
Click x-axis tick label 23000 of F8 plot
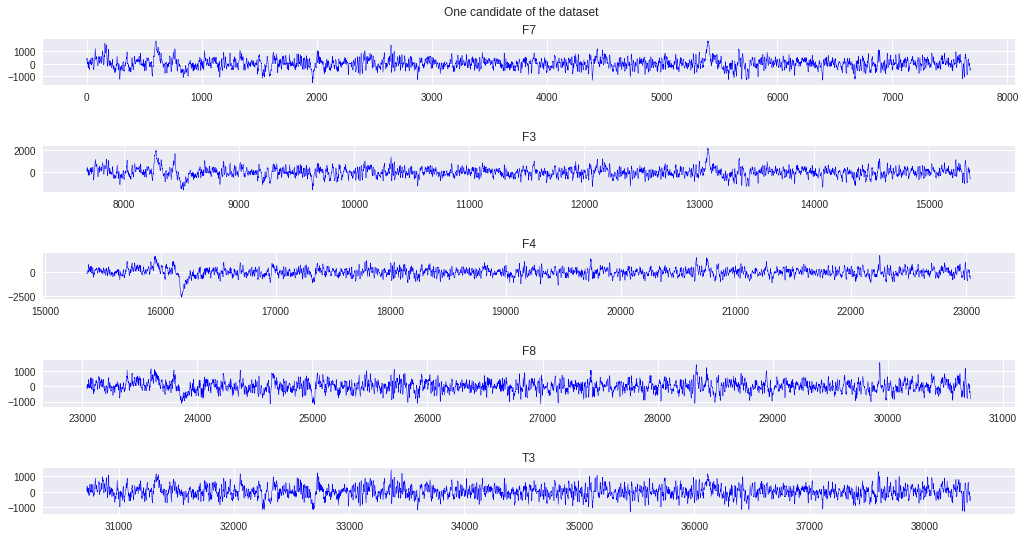(82, 418)
